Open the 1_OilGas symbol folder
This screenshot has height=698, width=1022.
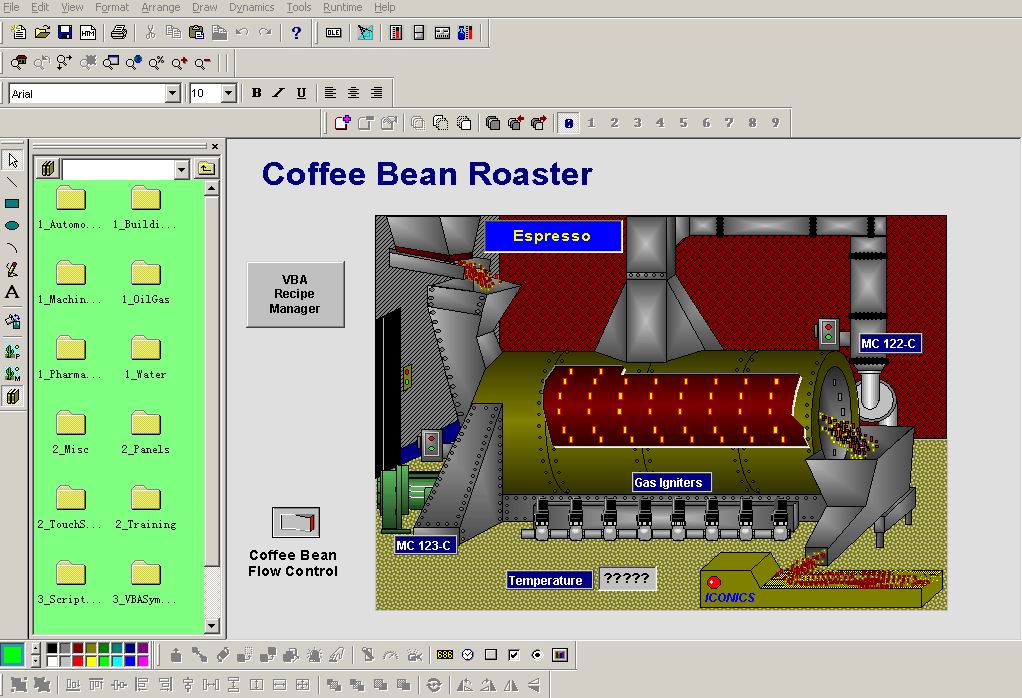(146, 281)
